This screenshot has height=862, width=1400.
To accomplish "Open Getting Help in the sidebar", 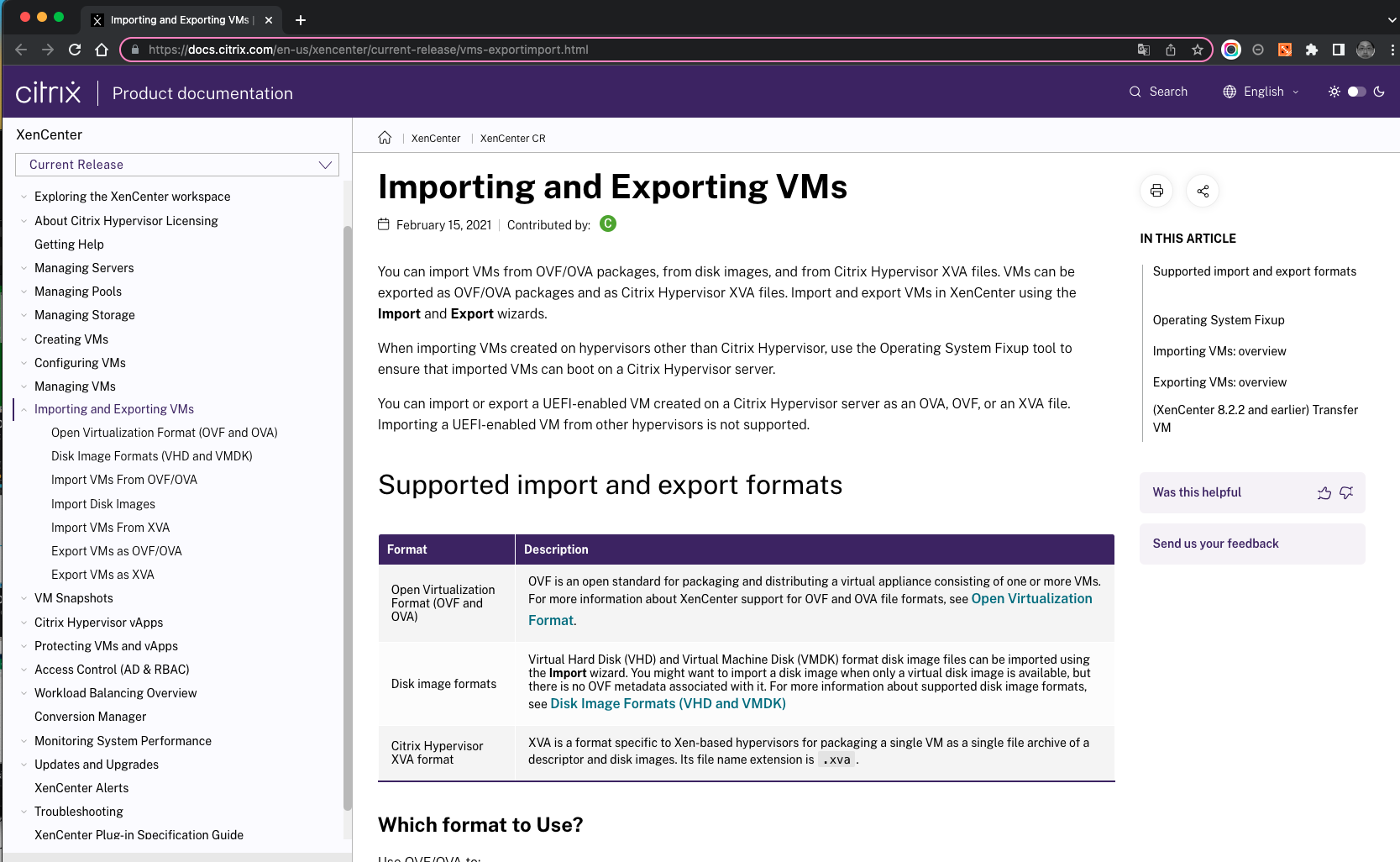I will 69,244.
